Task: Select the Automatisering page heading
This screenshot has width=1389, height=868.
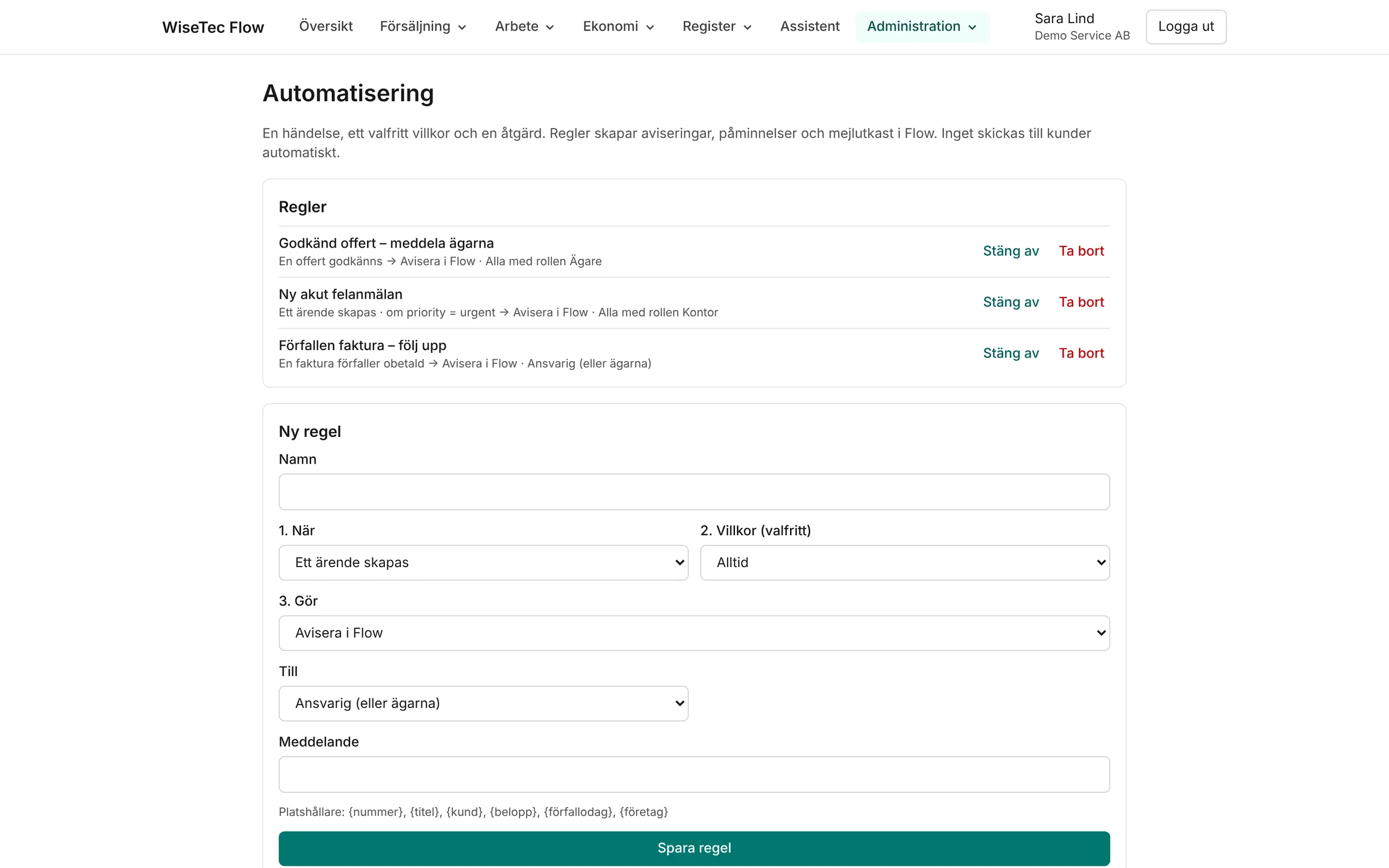Action: click(x=348, y=93)
